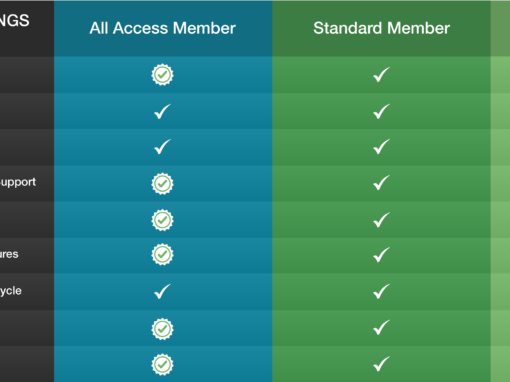Click All Access badge in row ending 'ures'
Image resolution: width=510 pixels, height=382 pixels.
pyautogui.click(x=162, y=255)
